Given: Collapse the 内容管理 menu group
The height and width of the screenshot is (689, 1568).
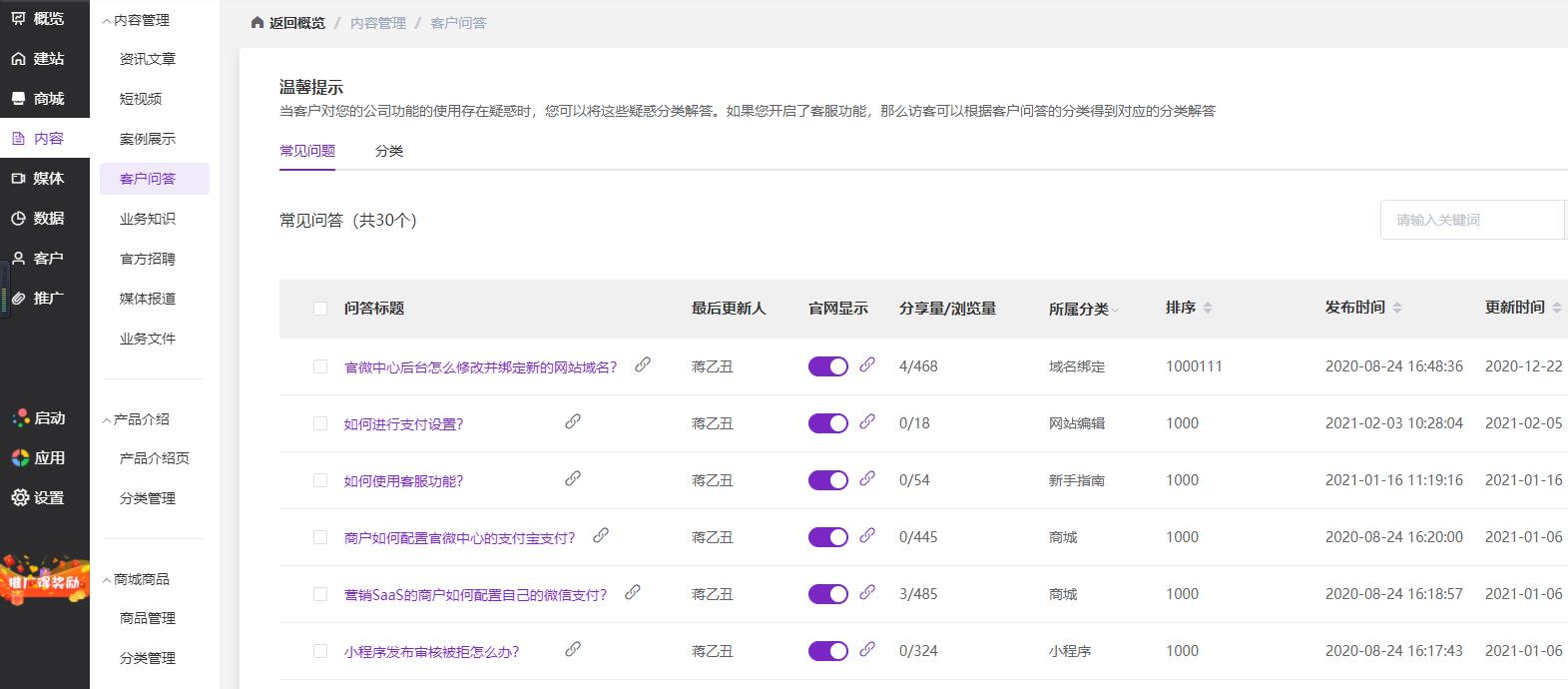Looking at the screenshot, I should point(107,21).
